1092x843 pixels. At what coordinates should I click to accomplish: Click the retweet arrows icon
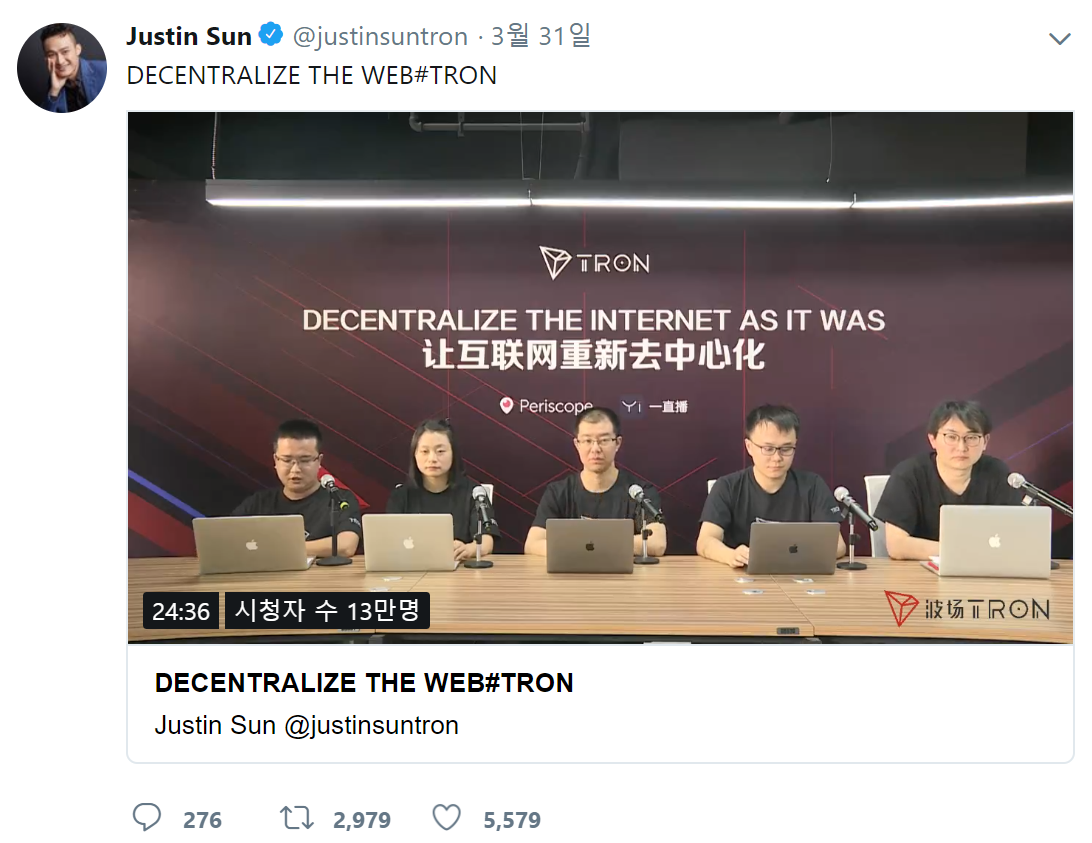(297, 818)
